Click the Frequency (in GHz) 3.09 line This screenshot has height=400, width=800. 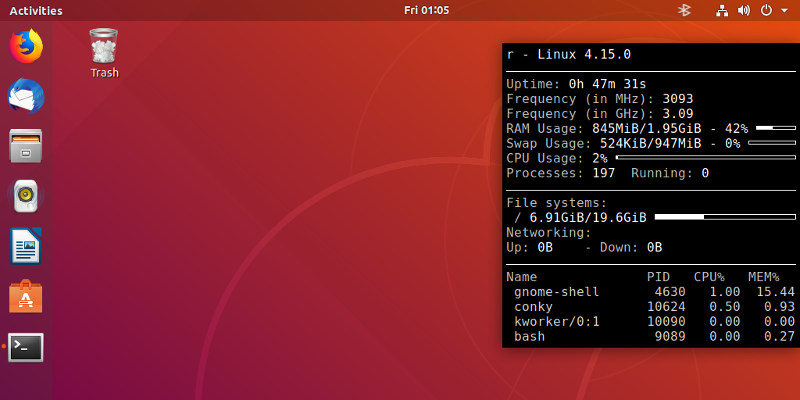coord(599,114)
